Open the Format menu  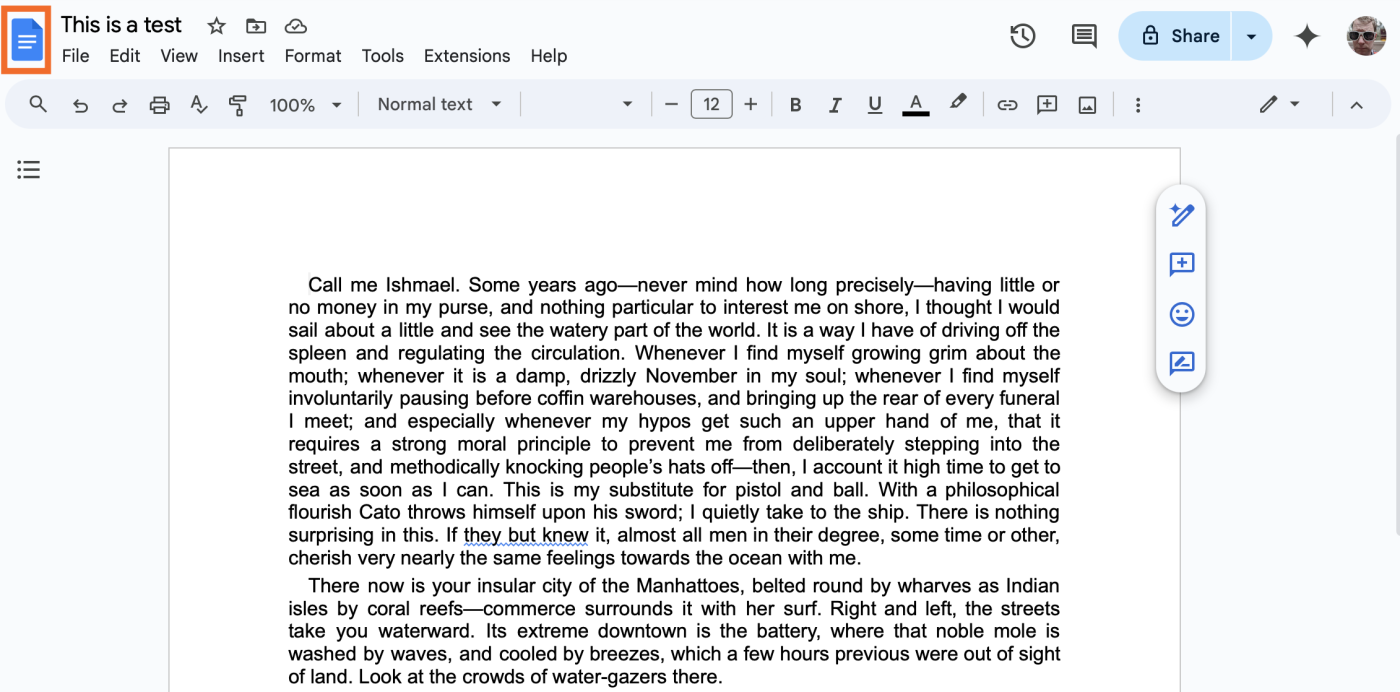tap(313, 56)
